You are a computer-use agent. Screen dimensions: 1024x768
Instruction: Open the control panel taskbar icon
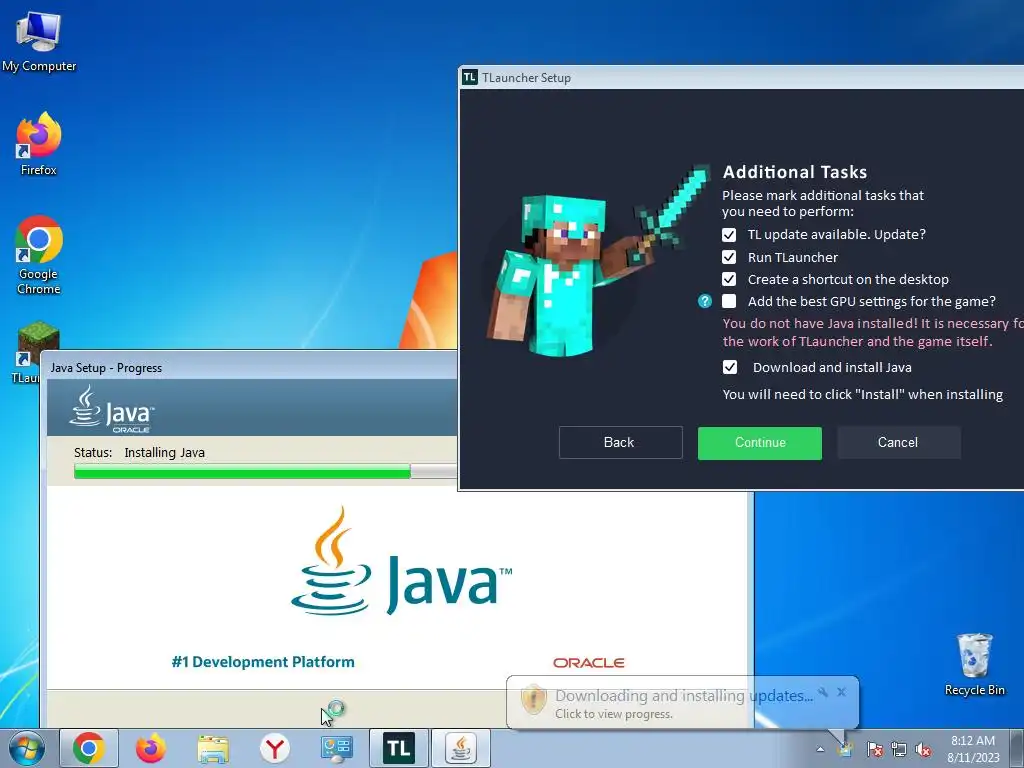click(337, 748)
